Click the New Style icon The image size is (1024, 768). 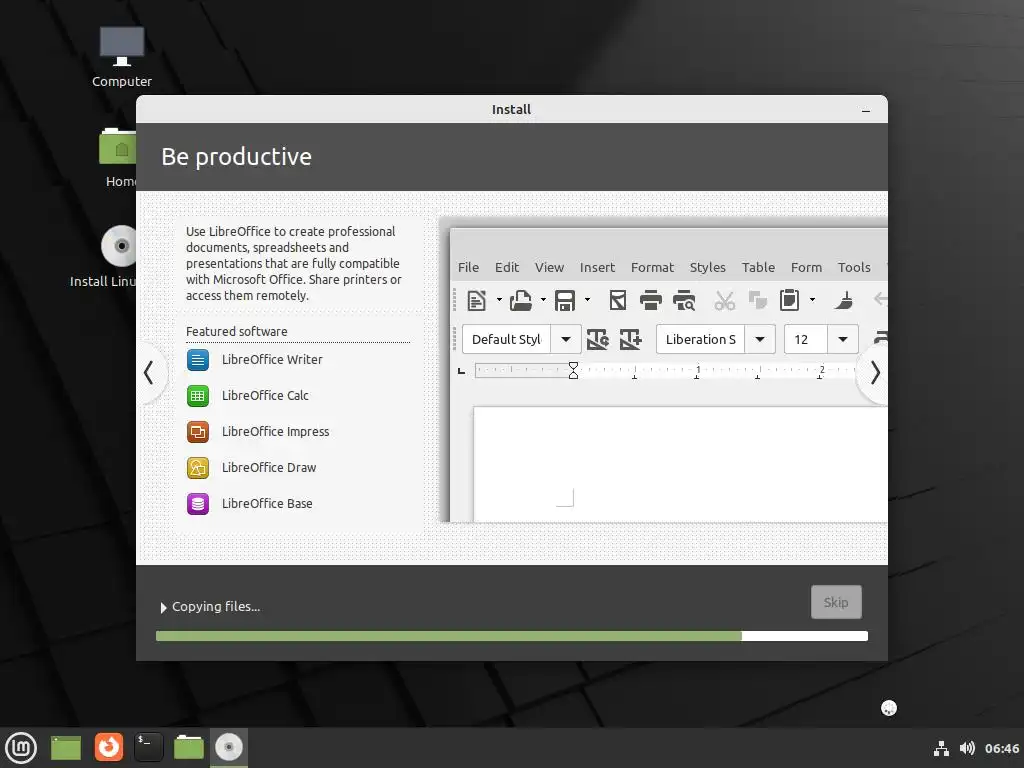point(630,340)
